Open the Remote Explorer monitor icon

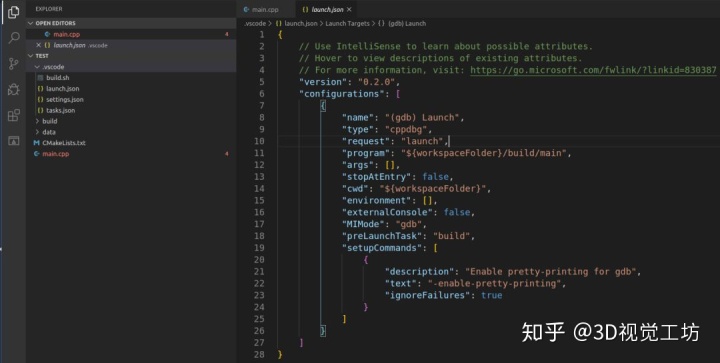14,141
